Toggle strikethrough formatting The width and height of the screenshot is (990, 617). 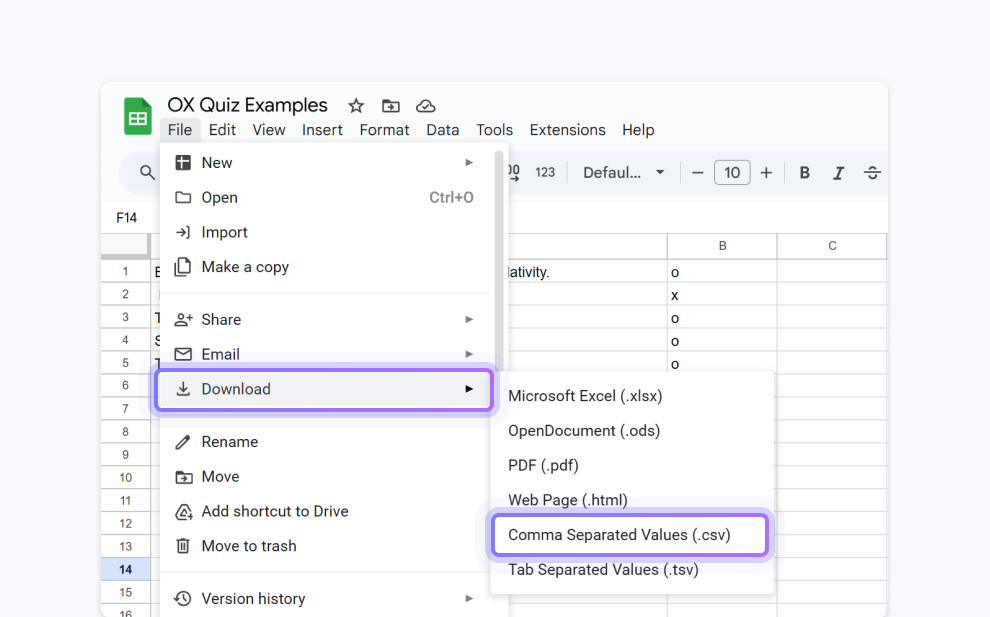coord(872,173)
